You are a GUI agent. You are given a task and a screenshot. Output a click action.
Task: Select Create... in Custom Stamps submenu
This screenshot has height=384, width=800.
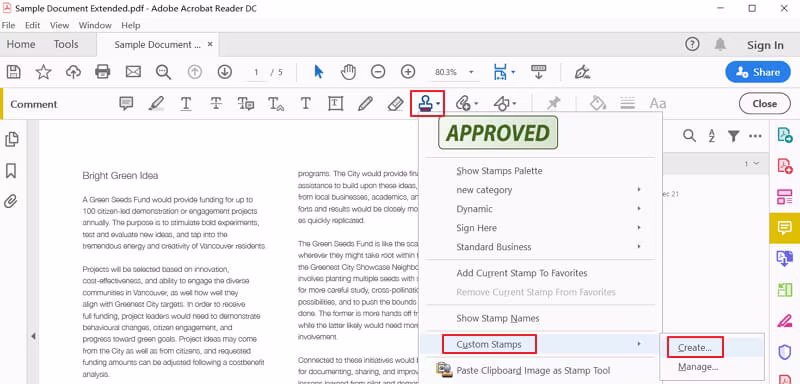coord(695,348)
